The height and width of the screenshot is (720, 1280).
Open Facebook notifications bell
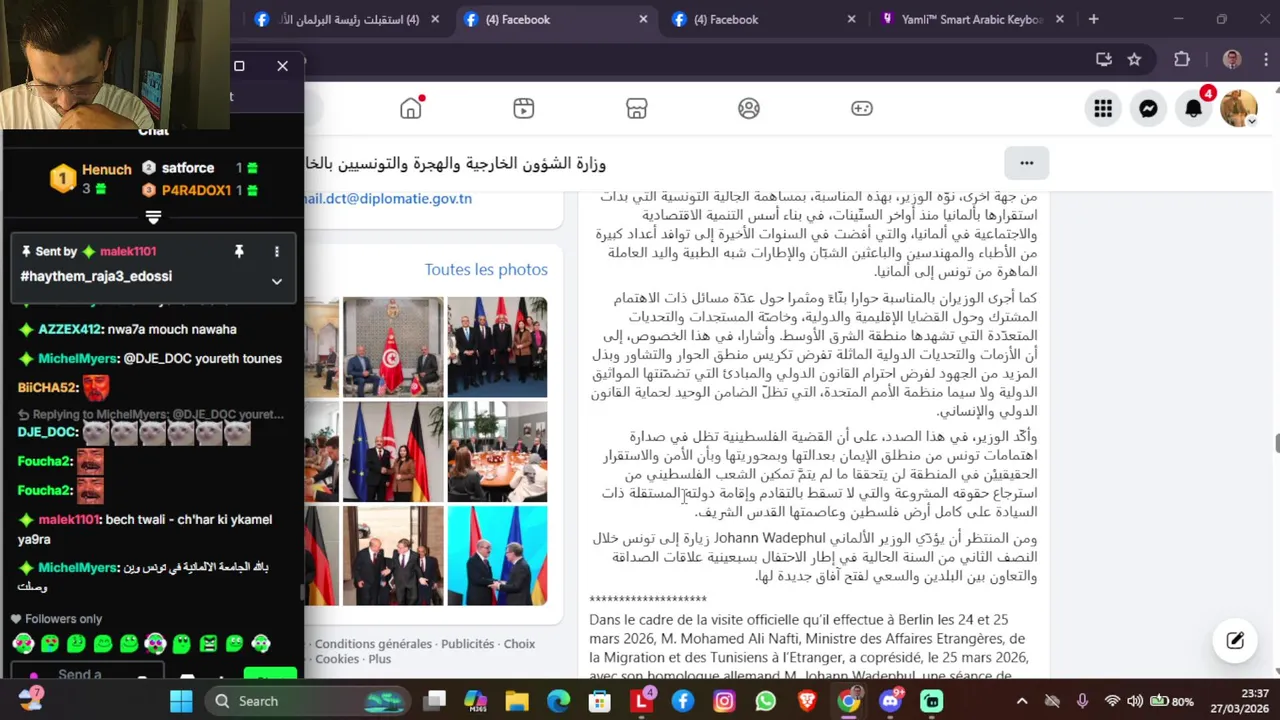tap(1193, 108)
